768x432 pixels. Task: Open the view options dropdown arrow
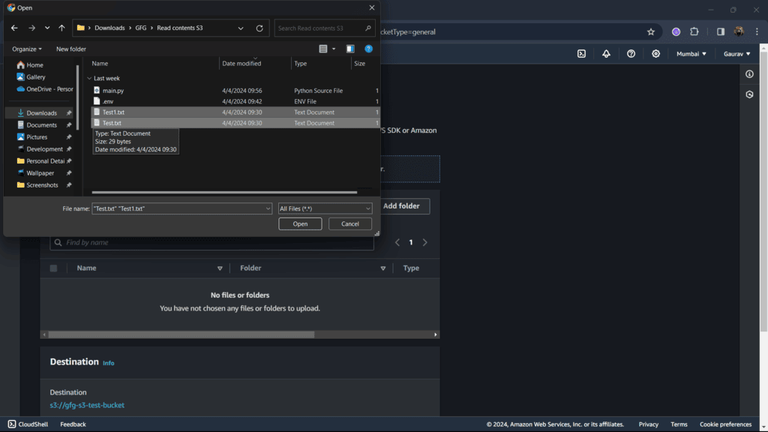coord(334,48)
